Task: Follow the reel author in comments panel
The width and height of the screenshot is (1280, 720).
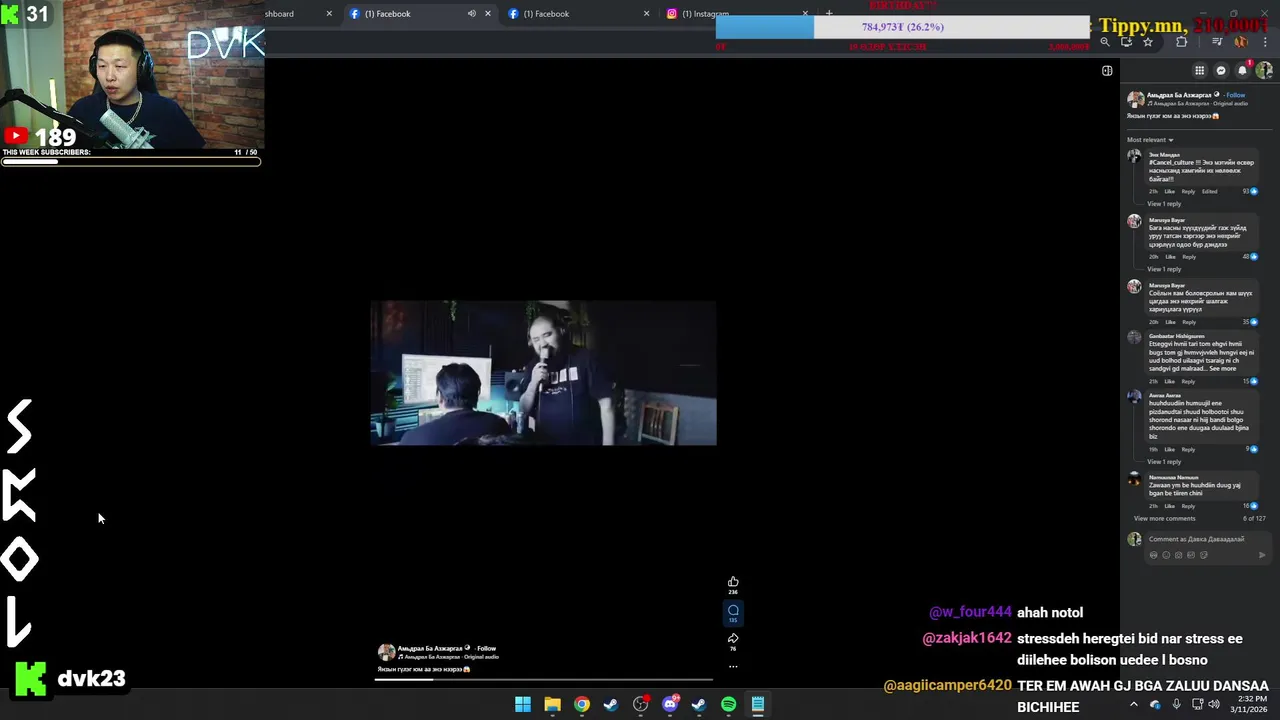Action: tap(1235, 95)
